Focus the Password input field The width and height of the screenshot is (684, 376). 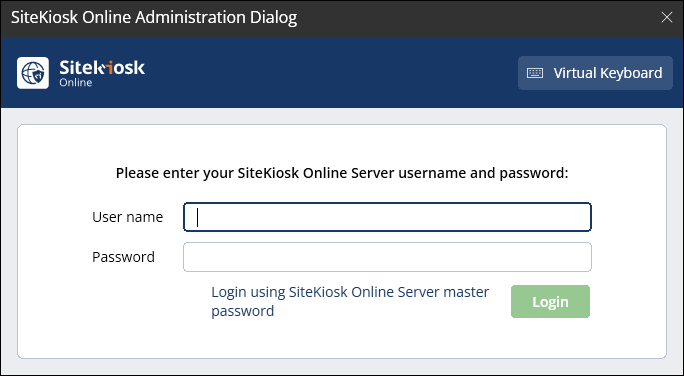pyautogui.click(x=387, y=257)
